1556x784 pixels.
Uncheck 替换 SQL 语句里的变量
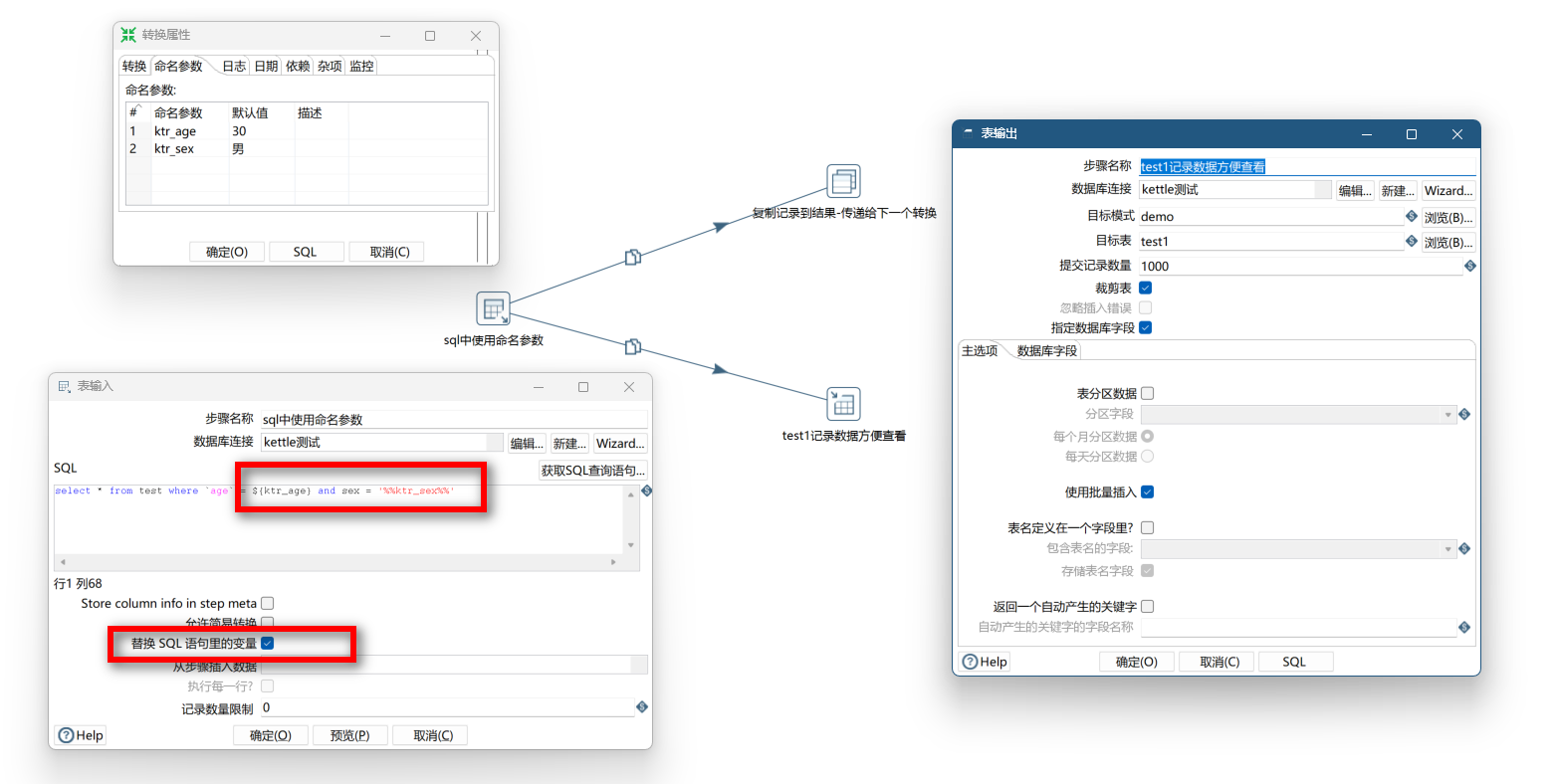coord(266,643)
